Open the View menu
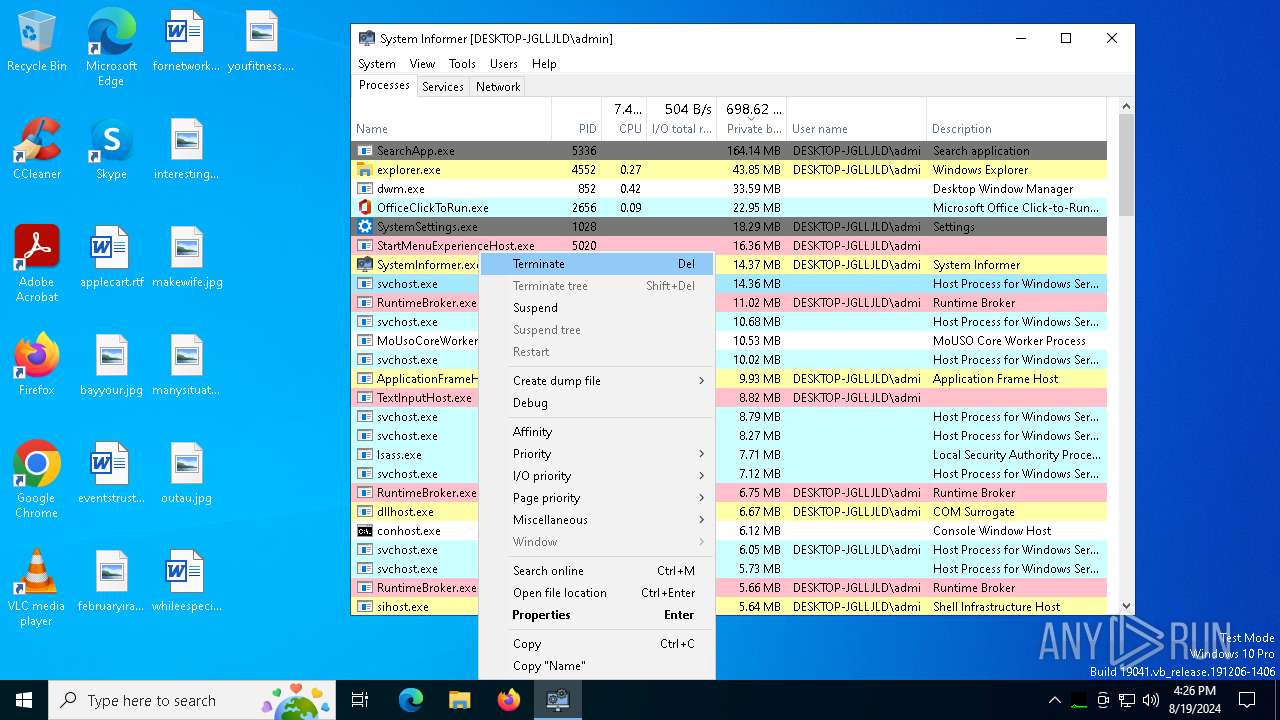 point(422,64)
